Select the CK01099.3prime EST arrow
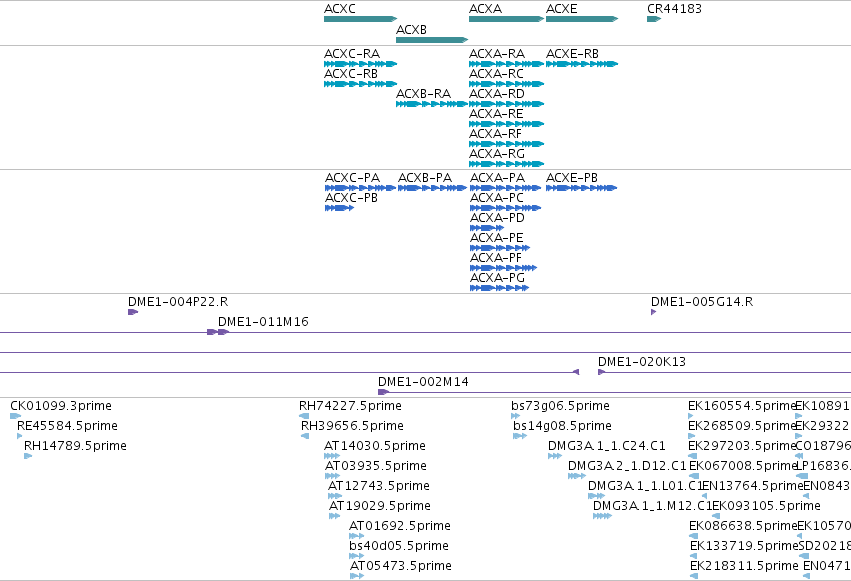This screenshot has width=851, height=581. point(16,416)
